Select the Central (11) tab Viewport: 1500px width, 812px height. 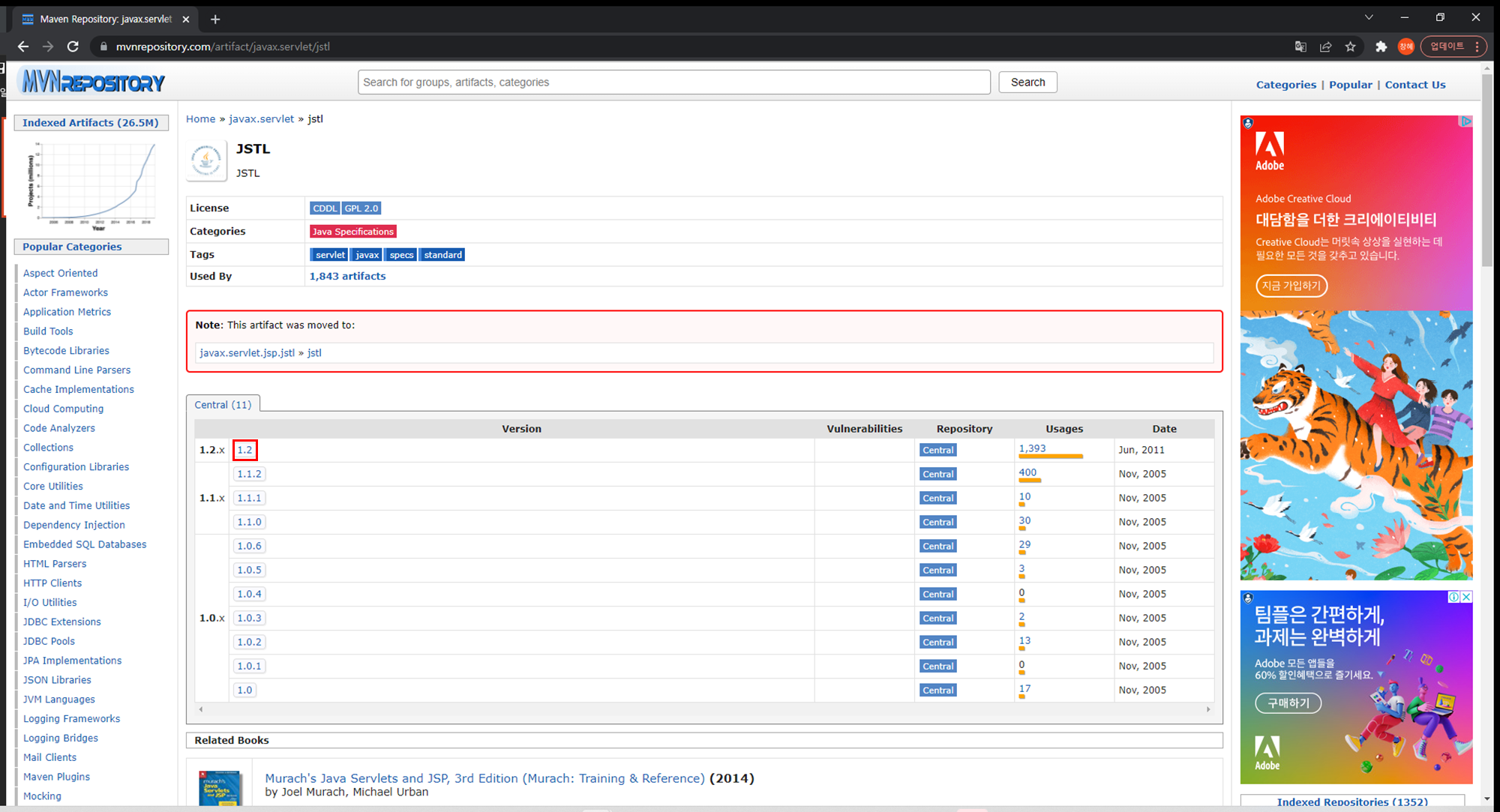click(x=223, y=404)
